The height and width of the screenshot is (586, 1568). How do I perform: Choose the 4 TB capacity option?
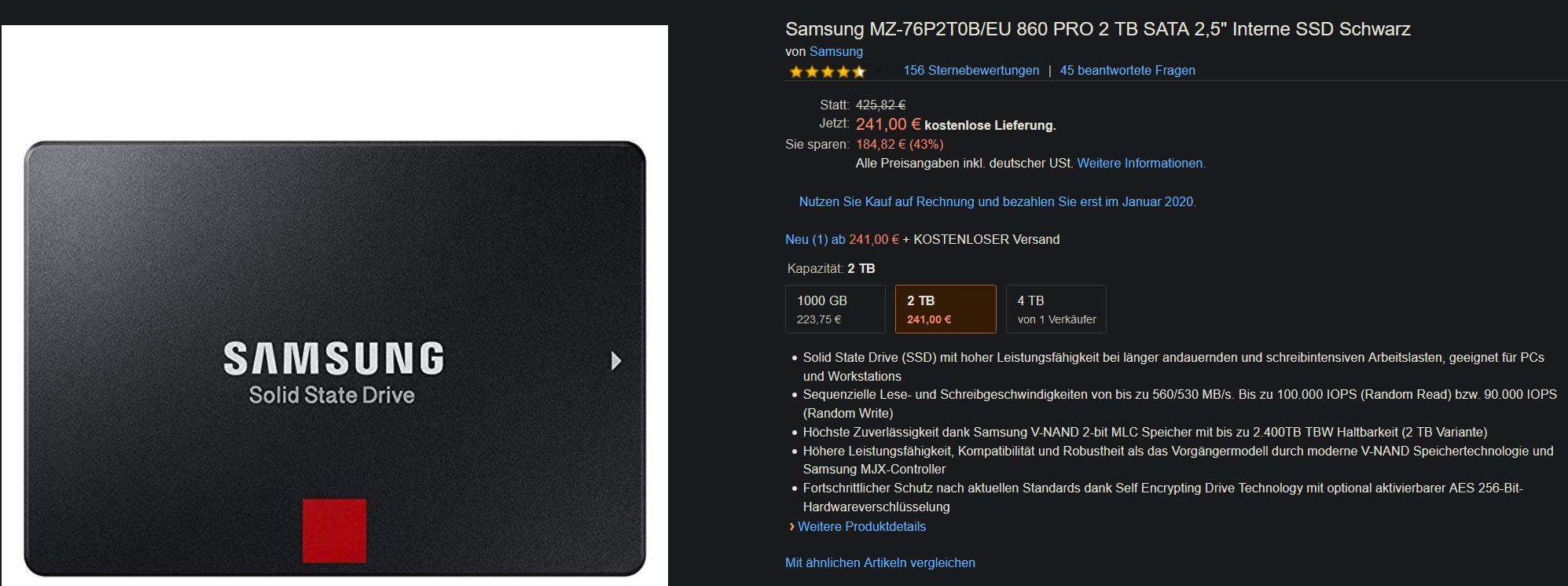pyautogui.click(x=1056, y=309)
